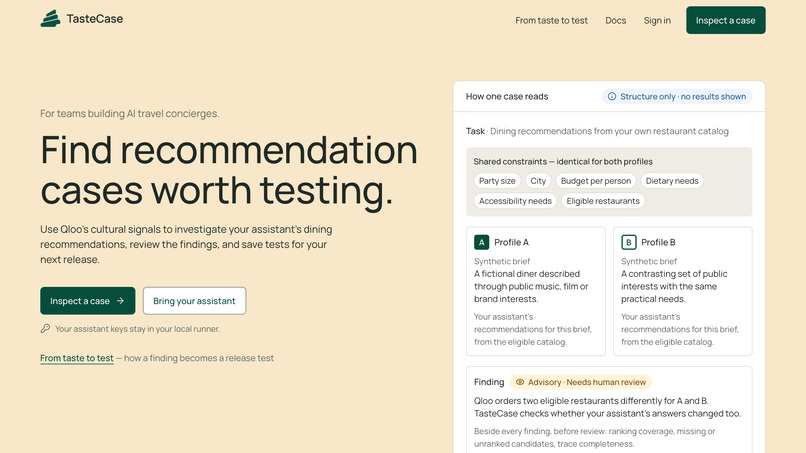
Task: Click the Profile A letter badge icon
Action: point(482,242)
